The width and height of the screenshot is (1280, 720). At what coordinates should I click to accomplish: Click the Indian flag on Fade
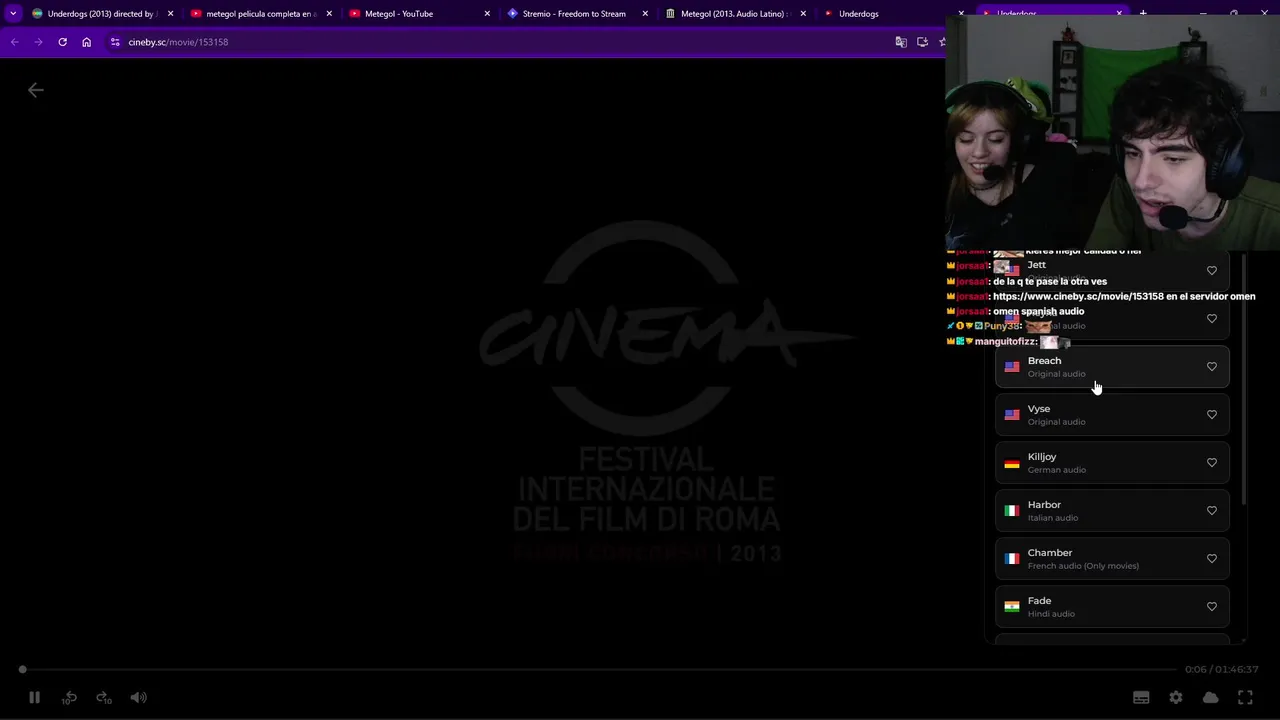[1012, 607]
